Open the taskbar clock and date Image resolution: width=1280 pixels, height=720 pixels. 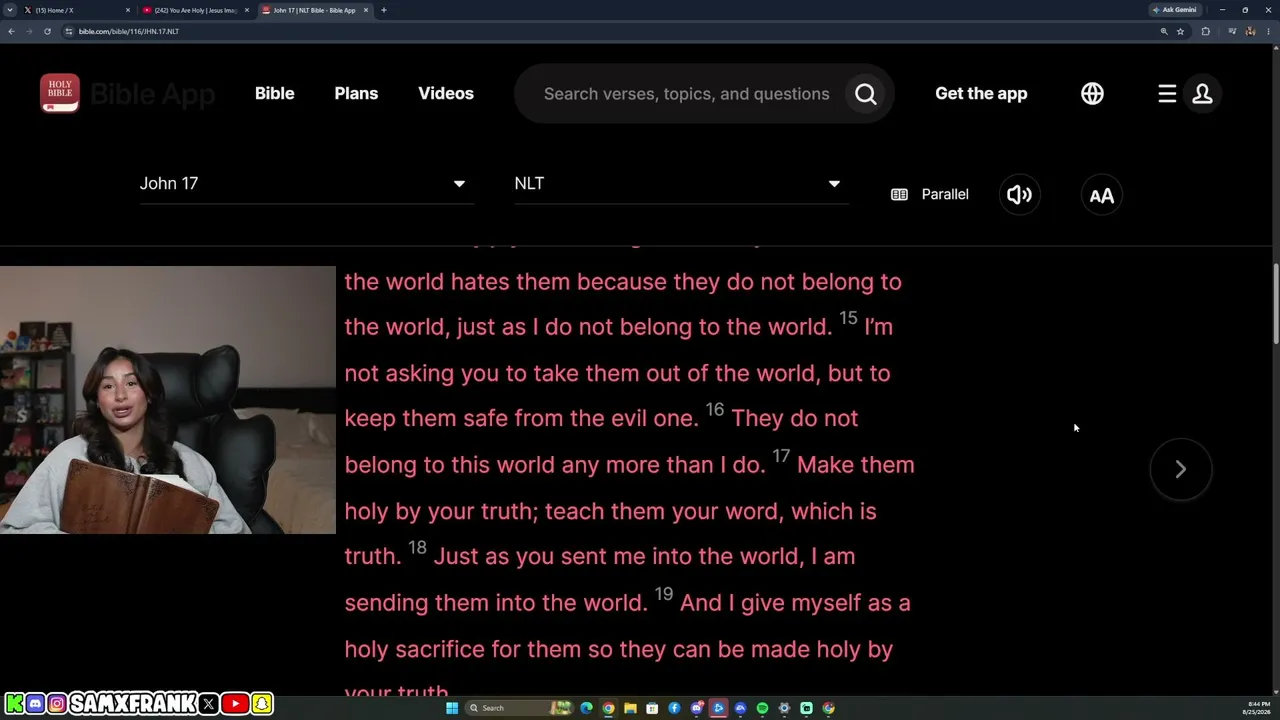coord(1256,708)
